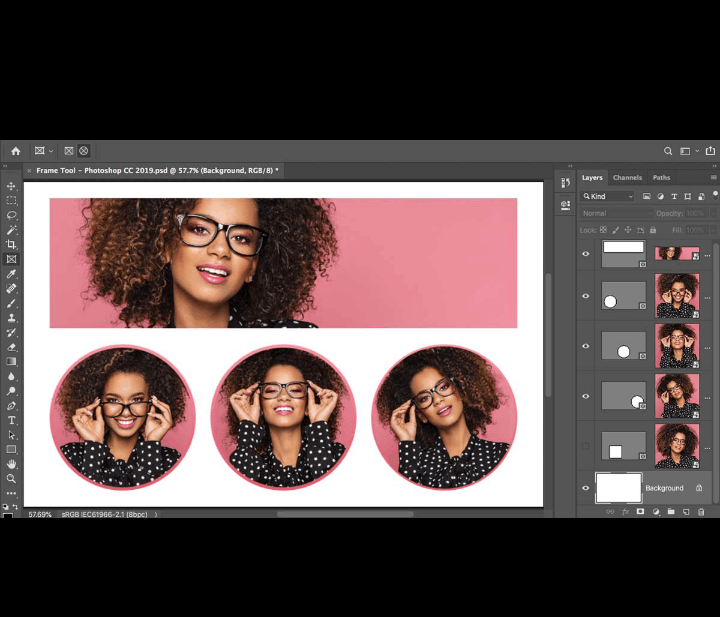
Task: Choose the Eyedropper tool
Action: click(x=11, y=274)
